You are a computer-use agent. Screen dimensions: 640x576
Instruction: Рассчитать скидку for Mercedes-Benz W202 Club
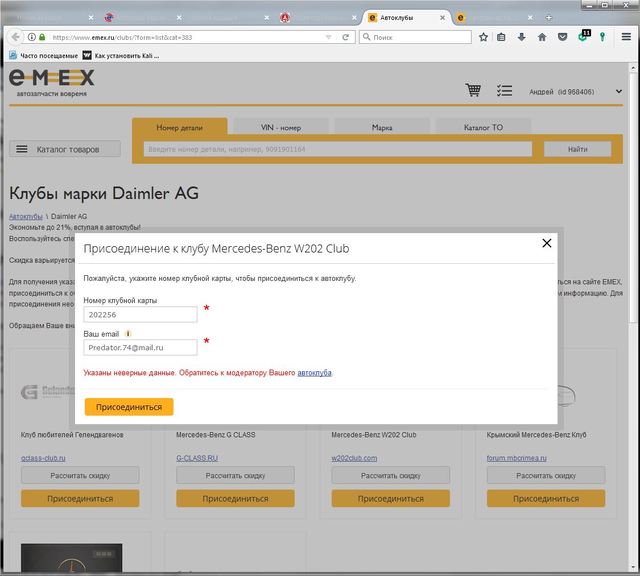pos(391,476)
